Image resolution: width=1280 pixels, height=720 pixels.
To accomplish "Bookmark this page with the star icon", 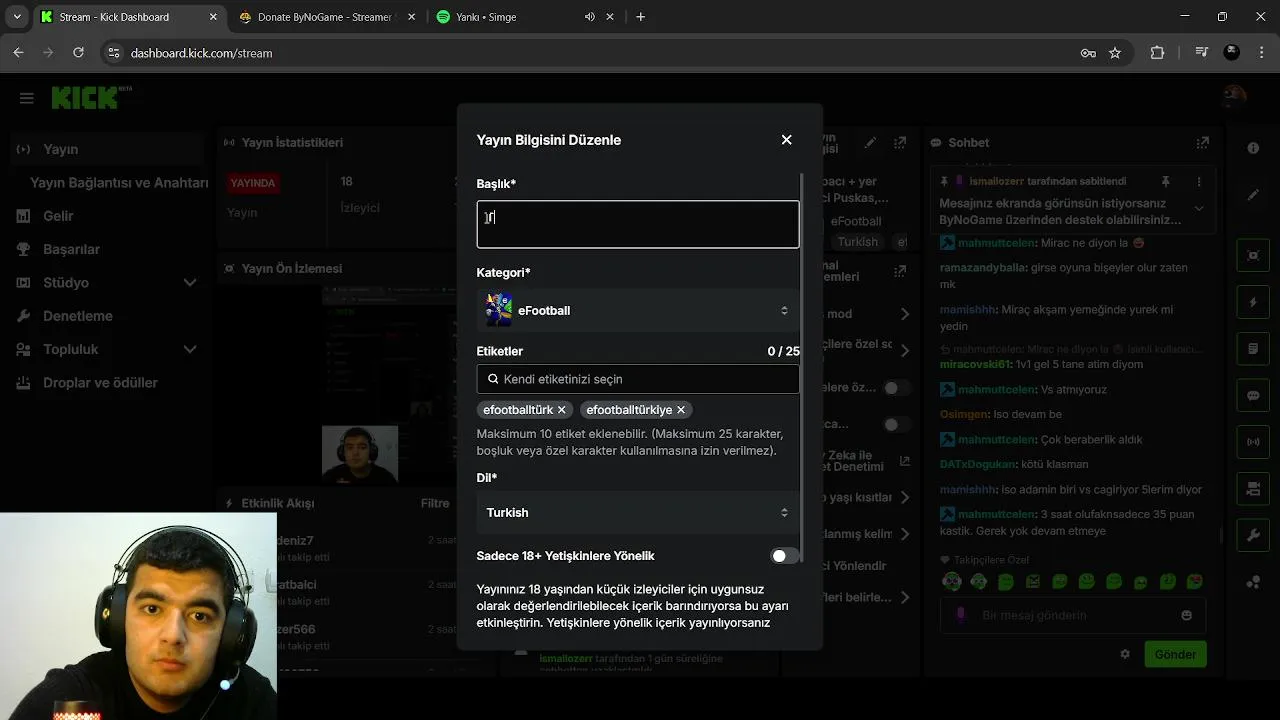I will tap(1115, 53).
